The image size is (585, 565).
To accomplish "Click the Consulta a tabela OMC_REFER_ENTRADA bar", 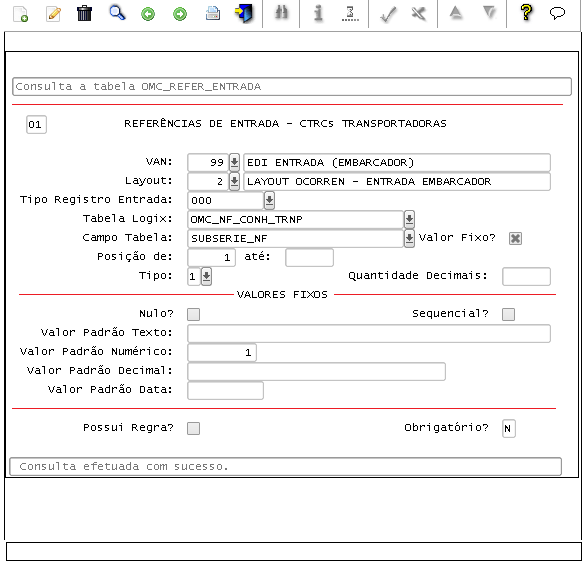I will (x=292, y=87).
